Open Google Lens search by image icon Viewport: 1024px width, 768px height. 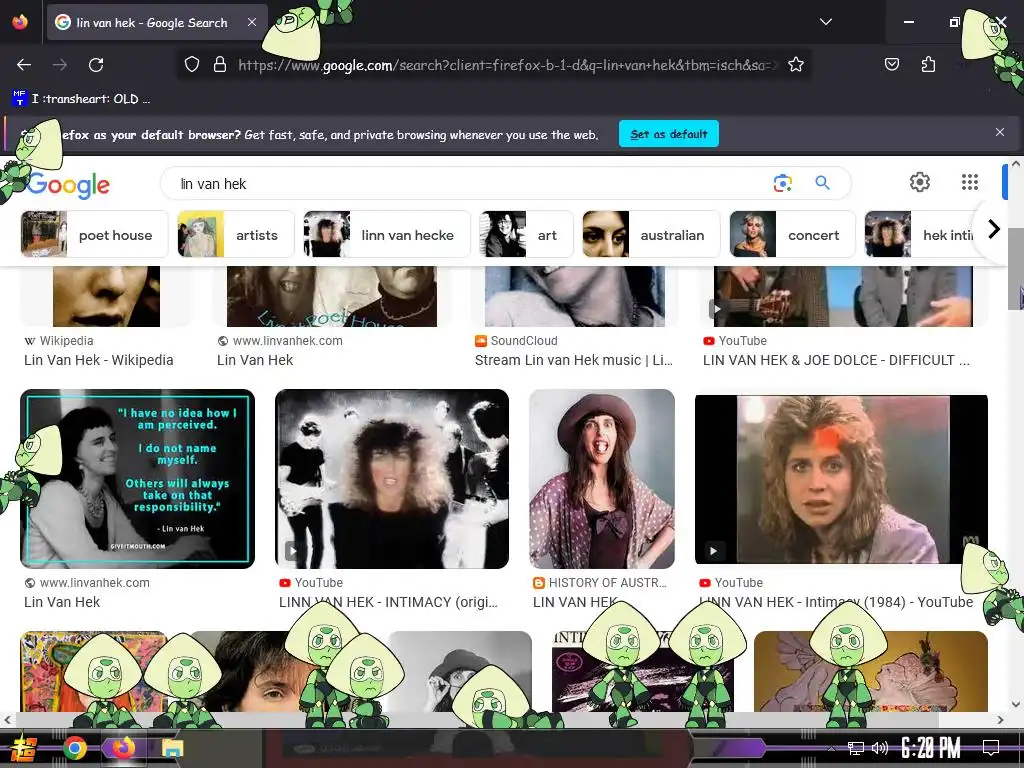pos(782,184)
